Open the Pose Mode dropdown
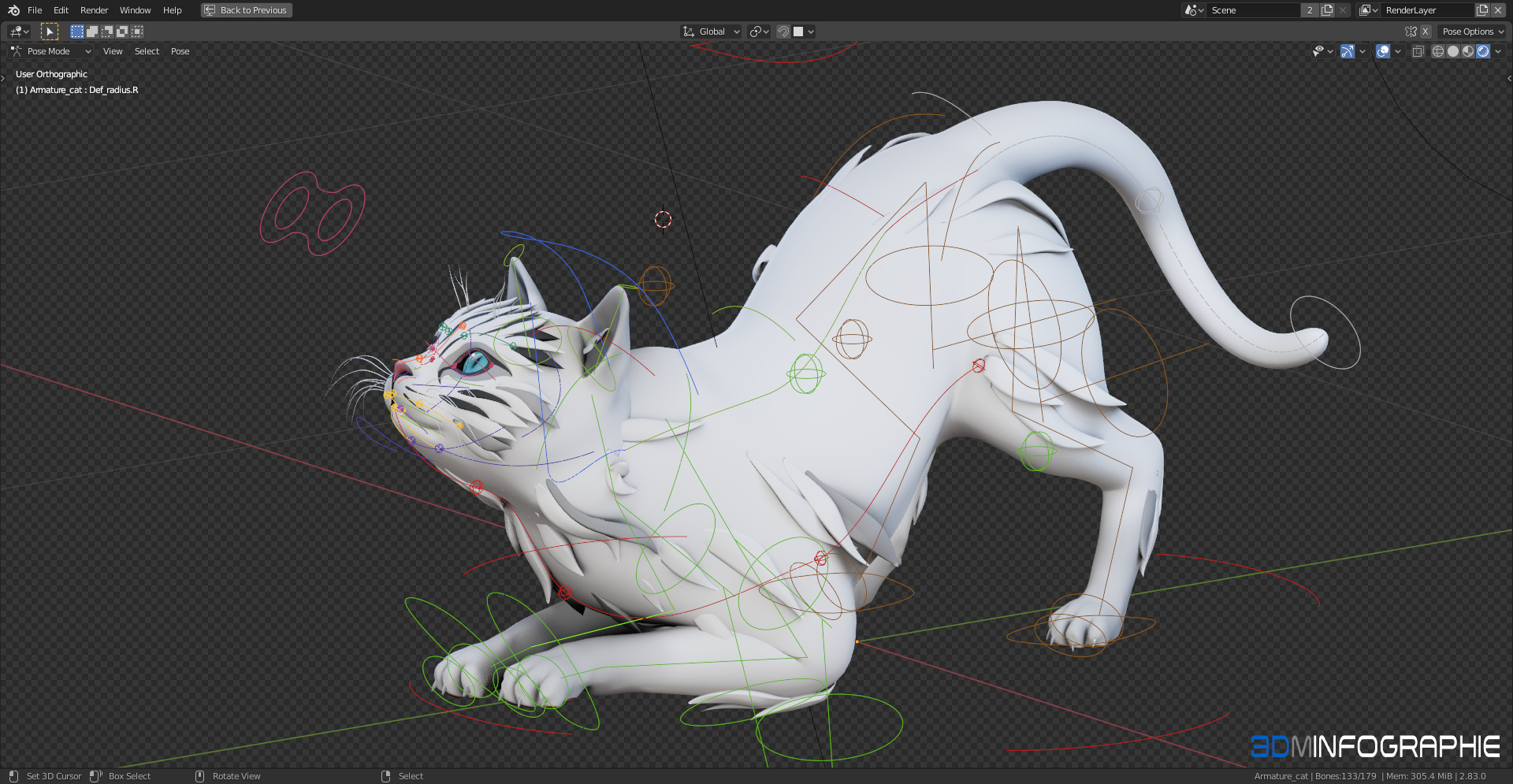Image resolution: width=1513 pixels, height=784 pixels. pos(50,51)
